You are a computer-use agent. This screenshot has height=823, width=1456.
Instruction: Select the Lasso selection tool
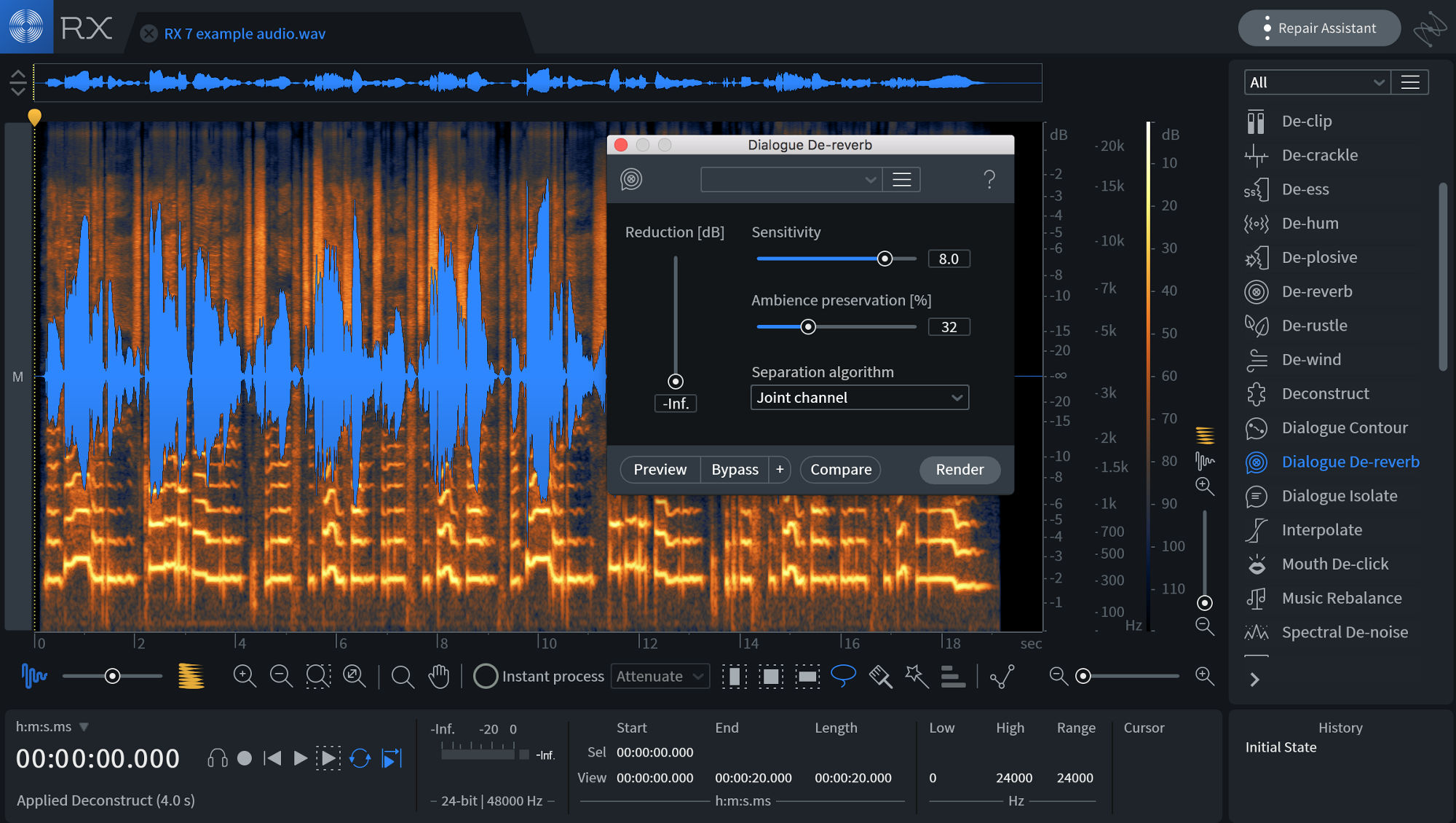point(844,676)
